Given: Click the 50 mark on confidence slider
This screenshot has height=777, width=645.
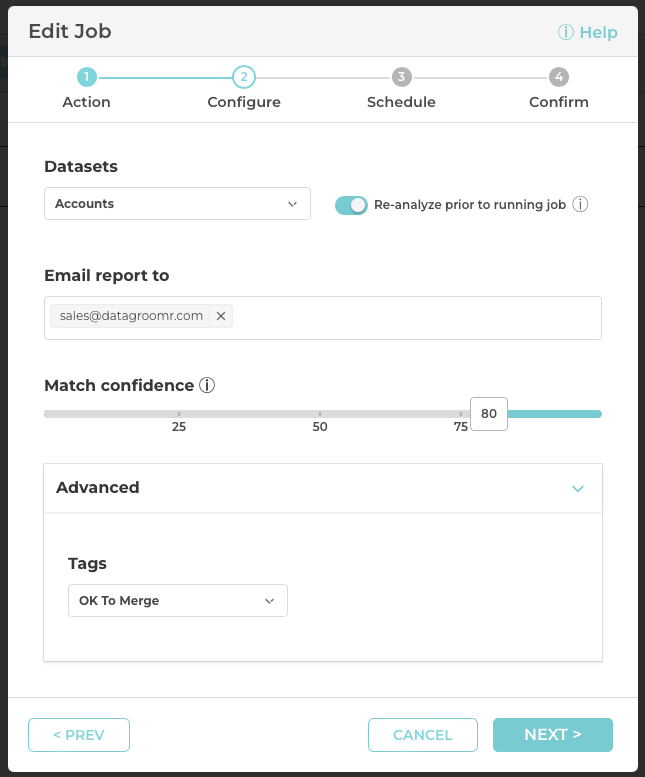Looking at the screenshot, I should pyautogui.click(x=320, y=414).
